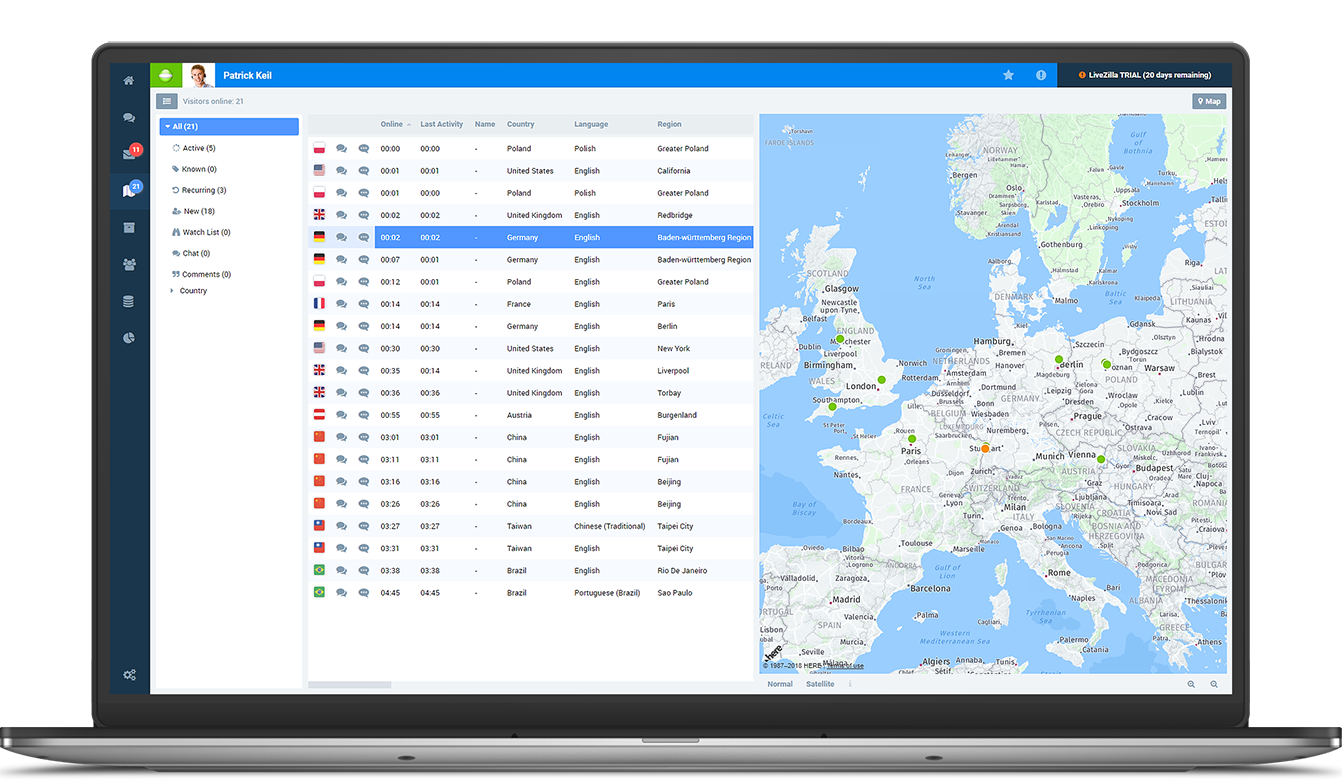Screen dimensions: 1342x781
Task: Click Austria flag in Burgenland row
Action: [x=319, y=415]
